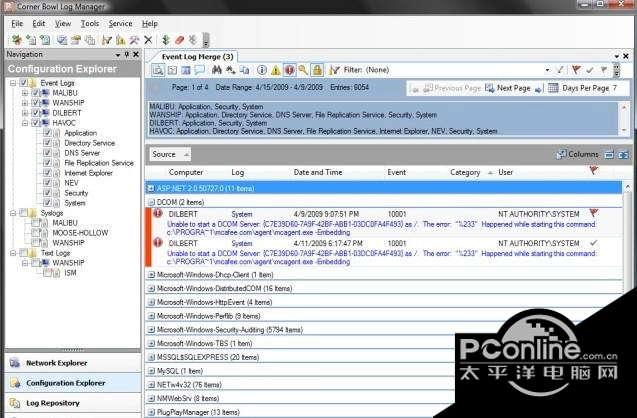The image size is (637, 418).
Task: Click the red flag on first DILBERT event
Action: click(x=594, y=213)
